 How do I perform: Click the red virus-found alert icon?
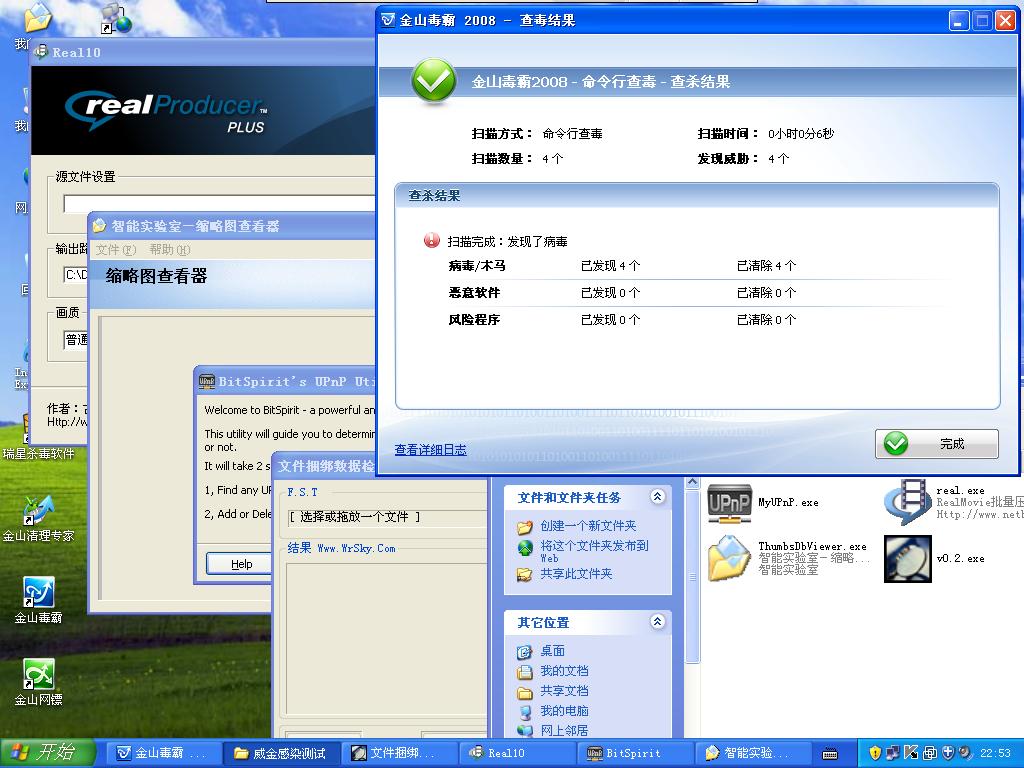432,240
